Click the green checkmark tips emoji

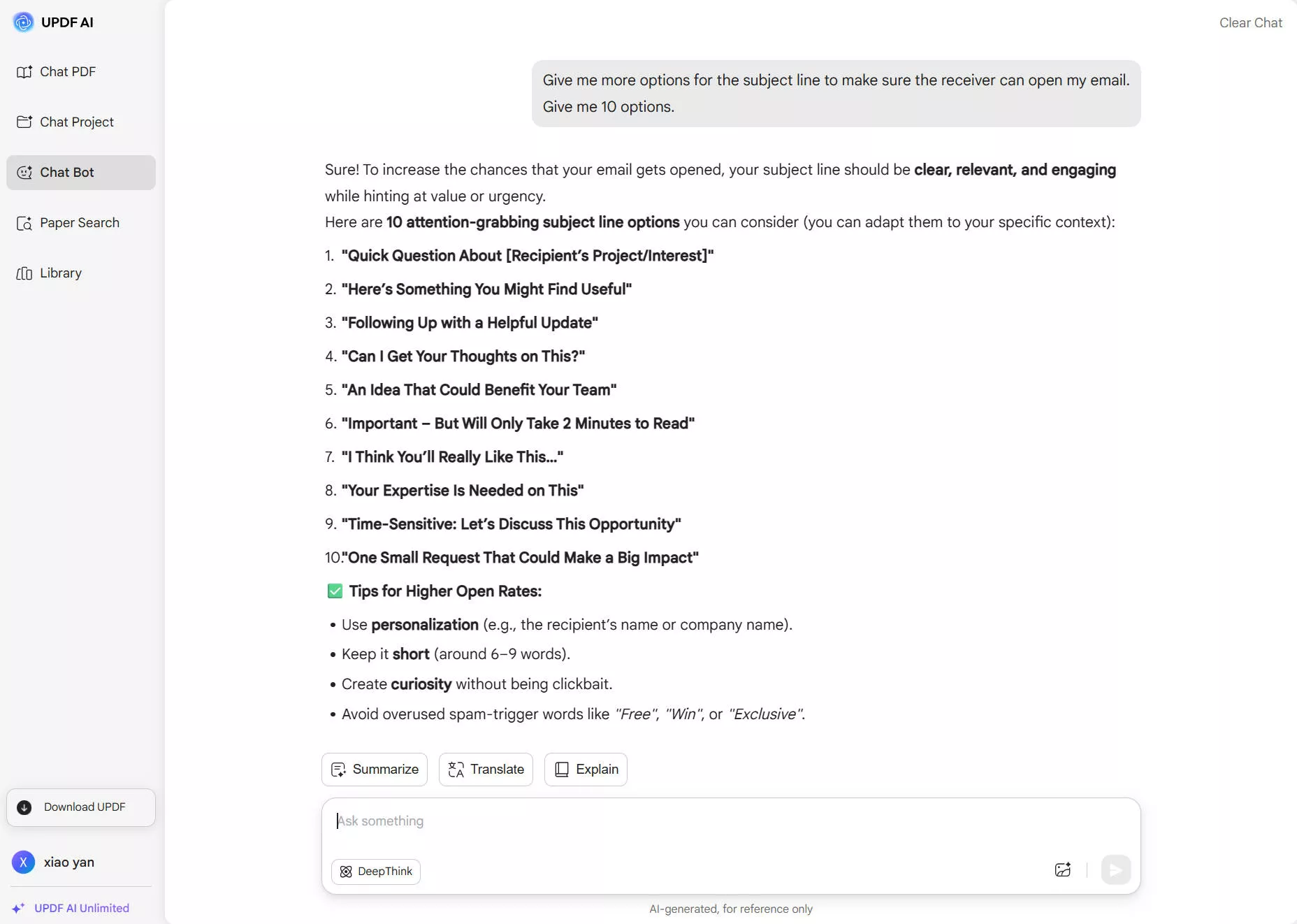tap(335, 591)
